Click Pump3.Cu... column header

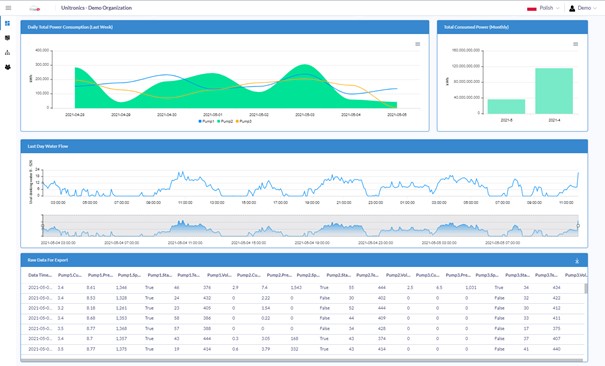pos(428,275)
